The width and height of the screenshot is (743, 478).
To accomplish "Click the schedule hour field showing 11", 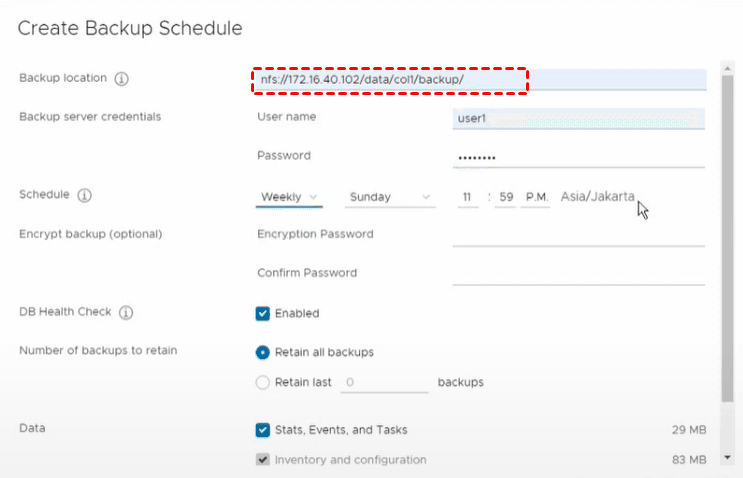I will pos(468,197).
